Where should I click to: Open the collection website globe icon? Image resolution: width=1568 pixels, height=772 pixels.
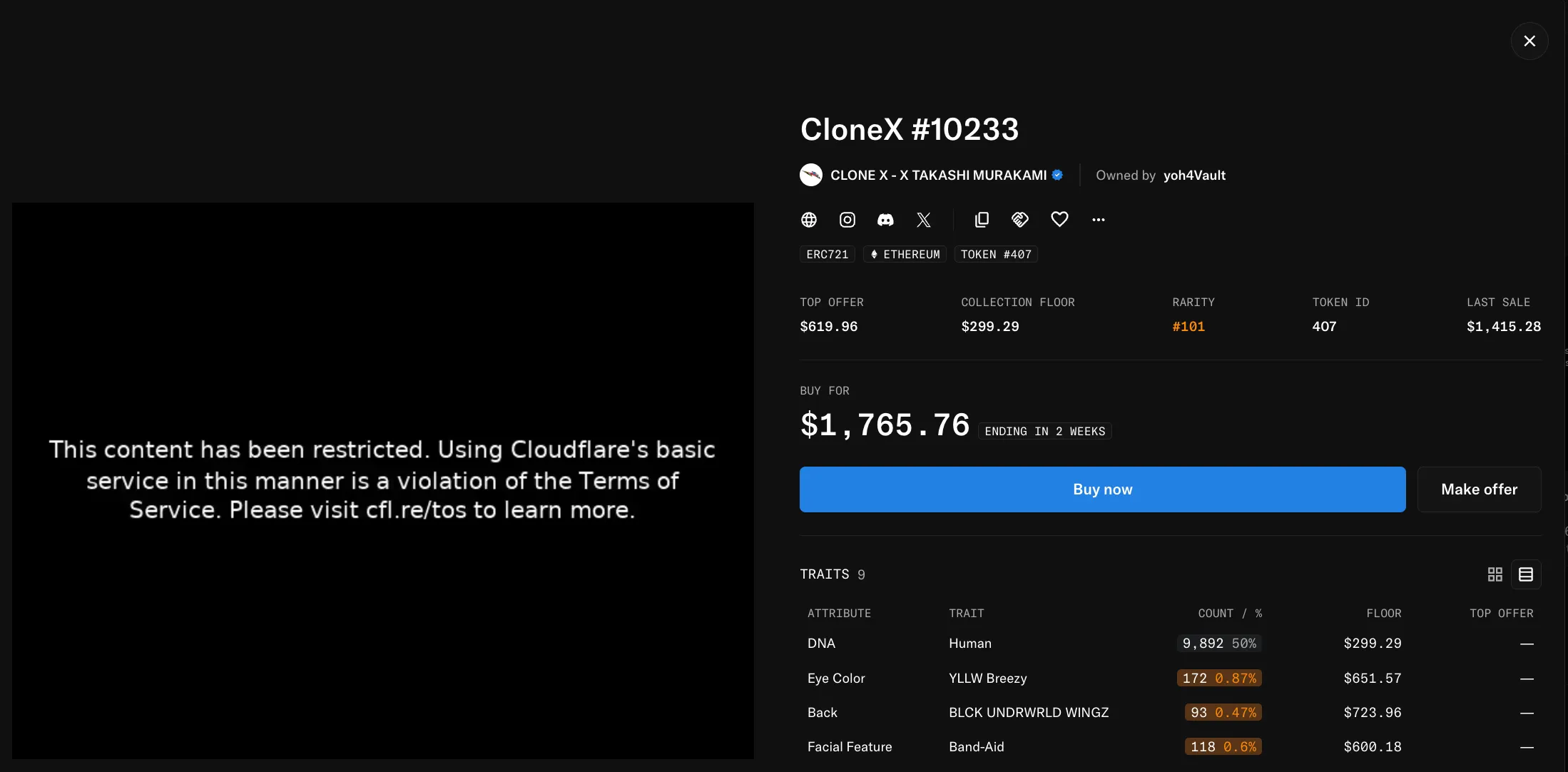coord(808,220)
